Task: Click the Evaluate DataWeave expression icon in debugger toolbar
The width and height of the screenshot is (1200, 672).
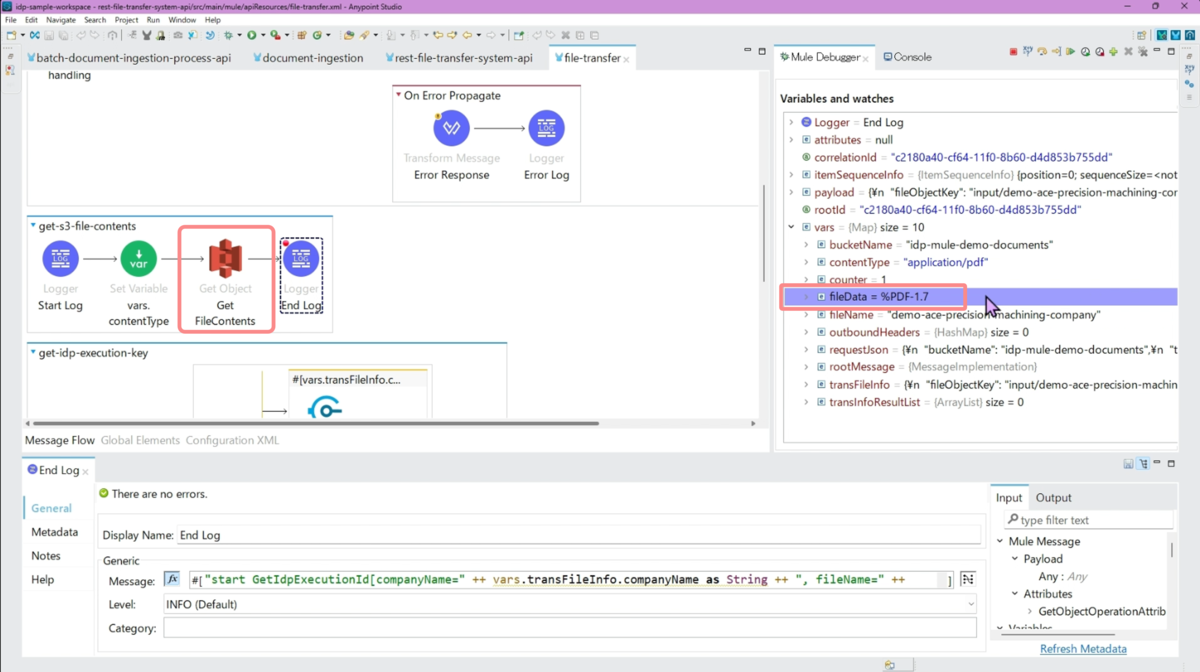Action: point(1028,51)
